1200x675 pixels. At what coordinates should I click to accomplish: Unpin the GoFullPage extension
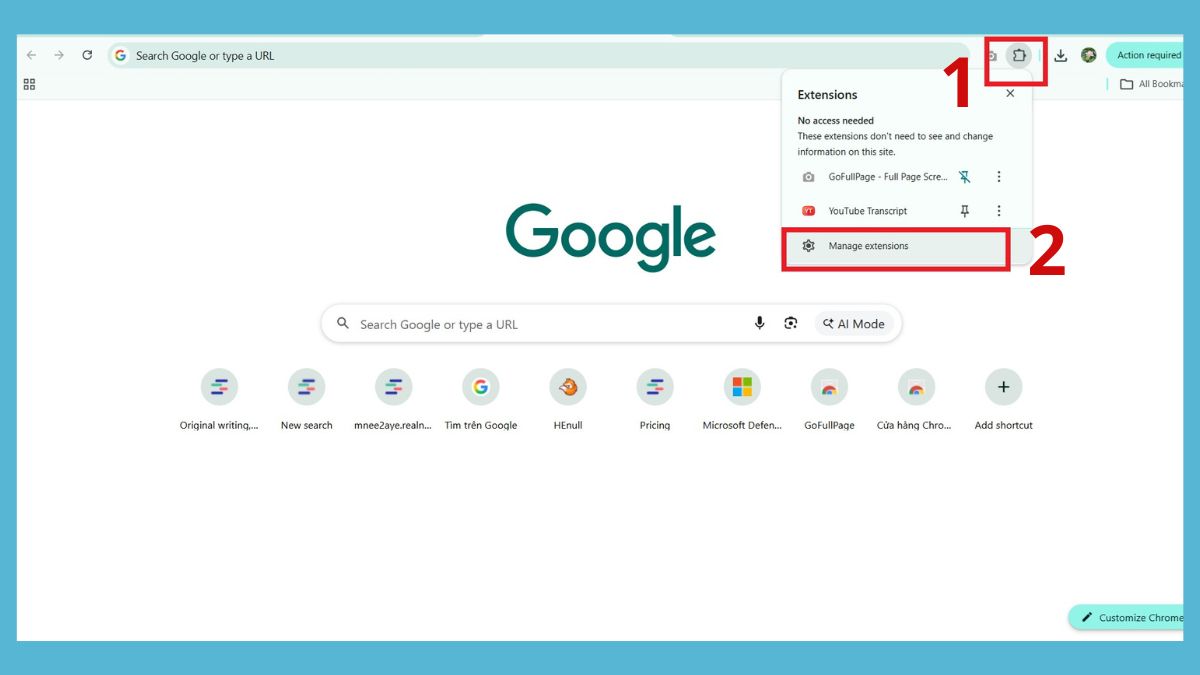[965, 177]
